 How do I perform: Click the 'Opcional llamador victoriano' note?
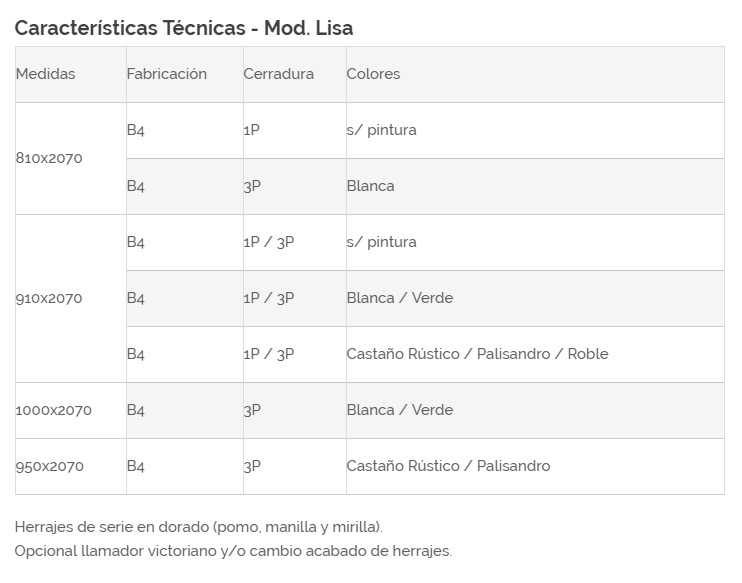point(233,551)
